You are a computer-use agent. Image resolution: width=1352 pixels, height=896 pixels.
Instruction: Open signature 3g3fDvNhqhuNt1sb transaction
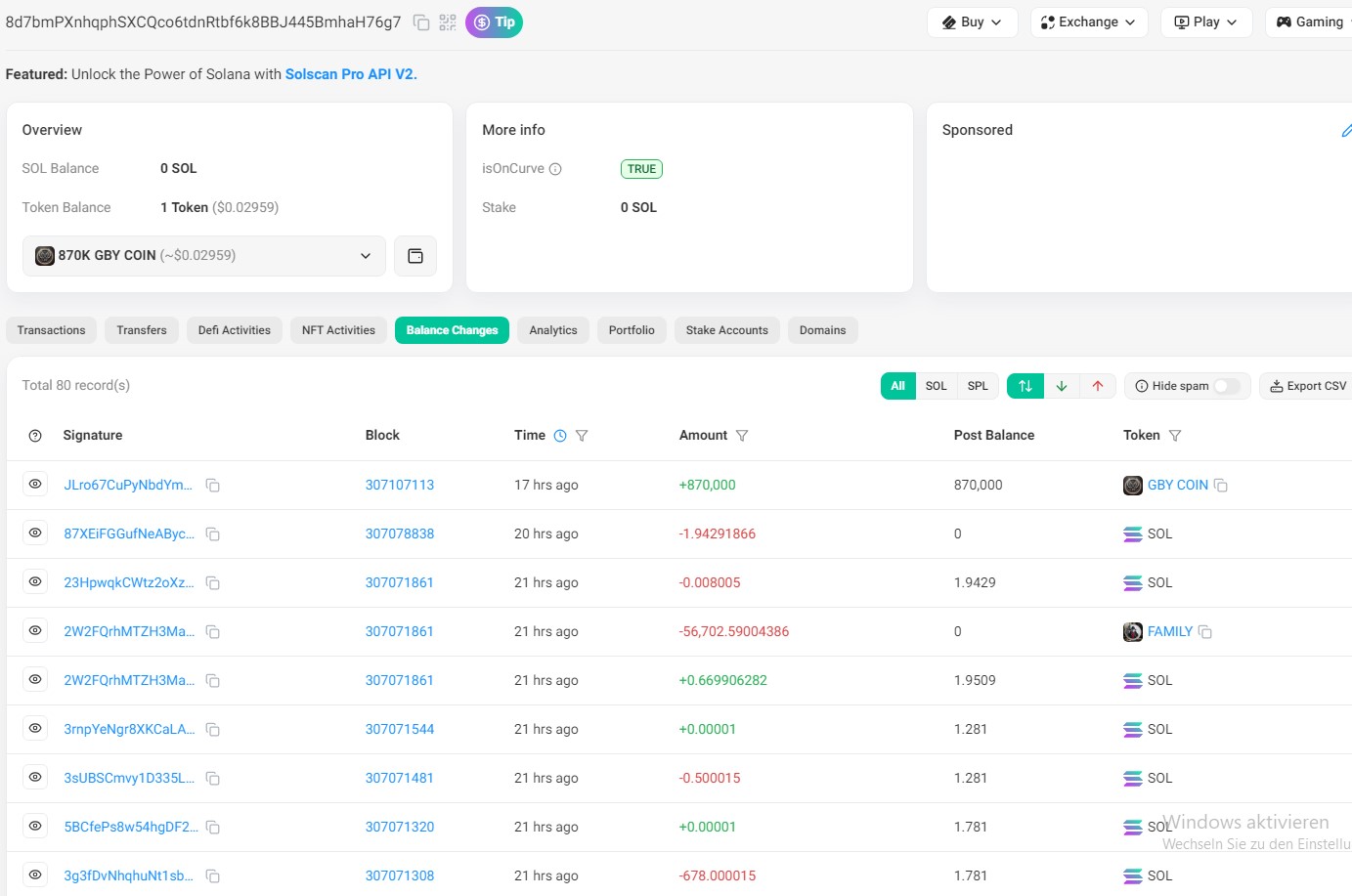[x=128, y=875]
